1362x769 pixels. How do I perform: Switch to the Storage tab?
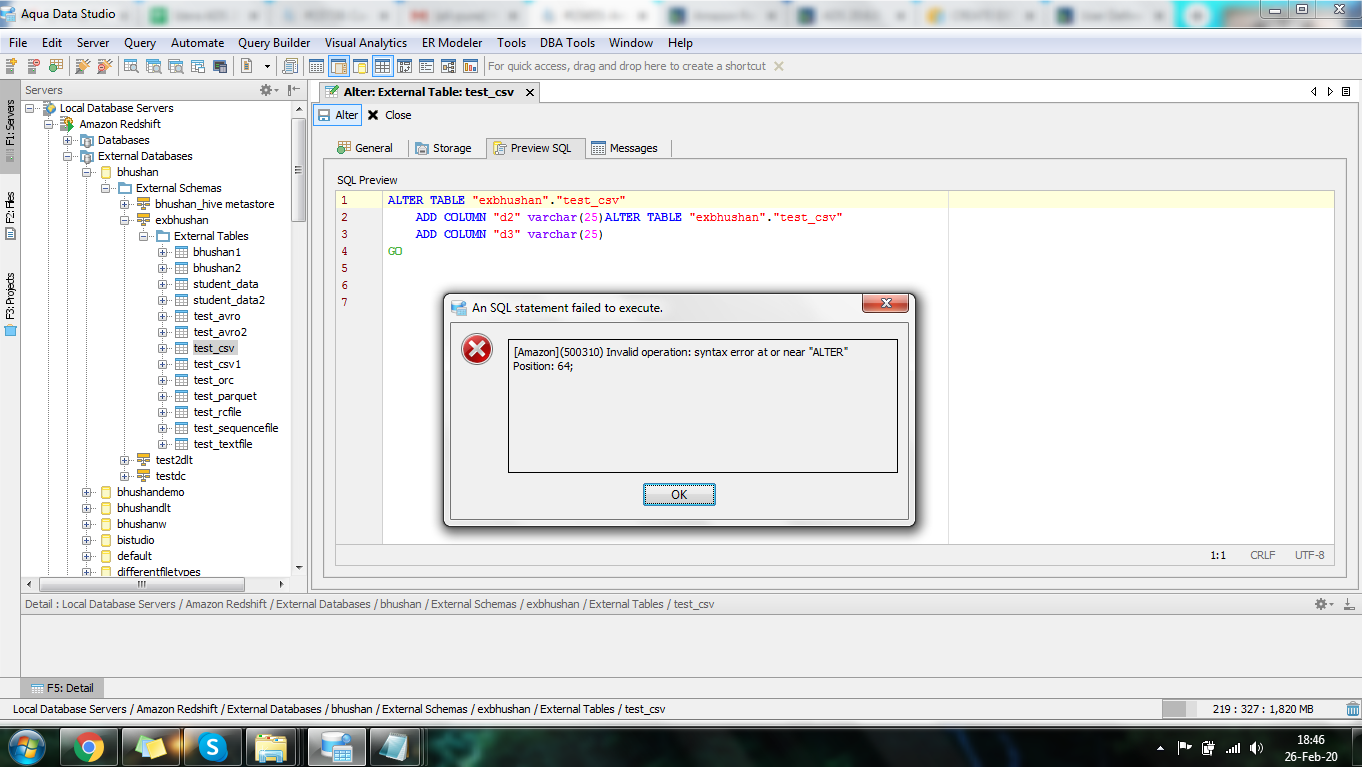443,148
